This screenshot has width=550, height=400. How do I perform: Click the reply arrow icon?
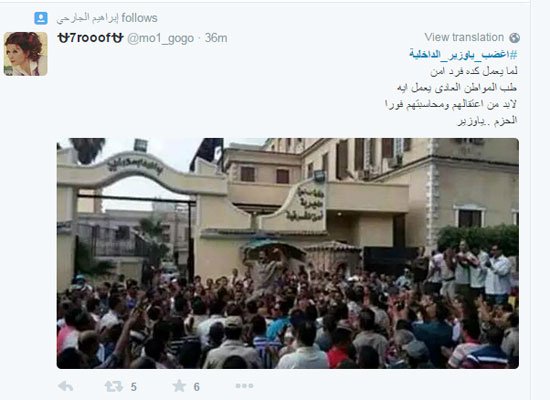pos(65,386)
